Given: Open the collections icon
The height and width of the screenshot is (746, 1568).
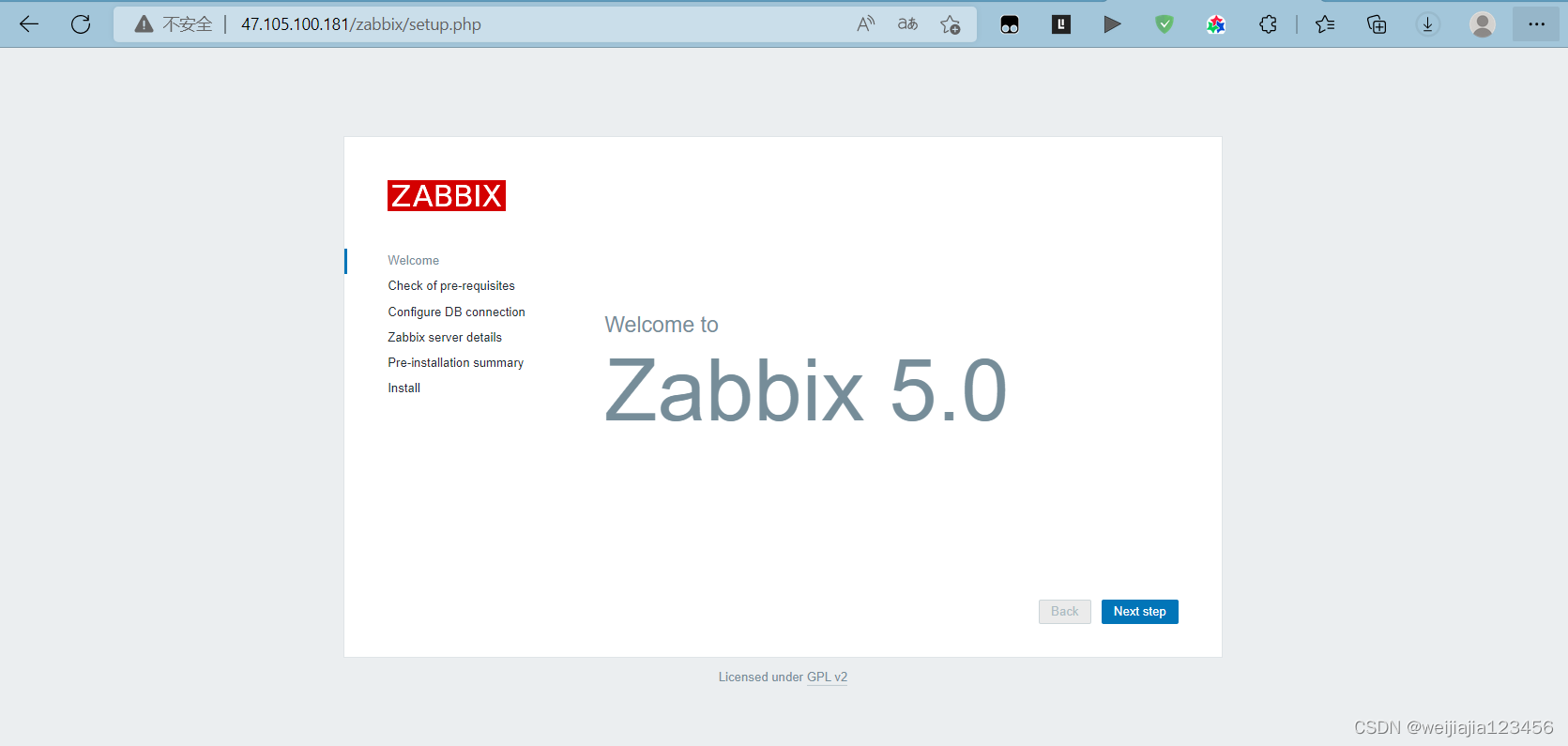Looking at the screenshot, I should click(1377, 24).
